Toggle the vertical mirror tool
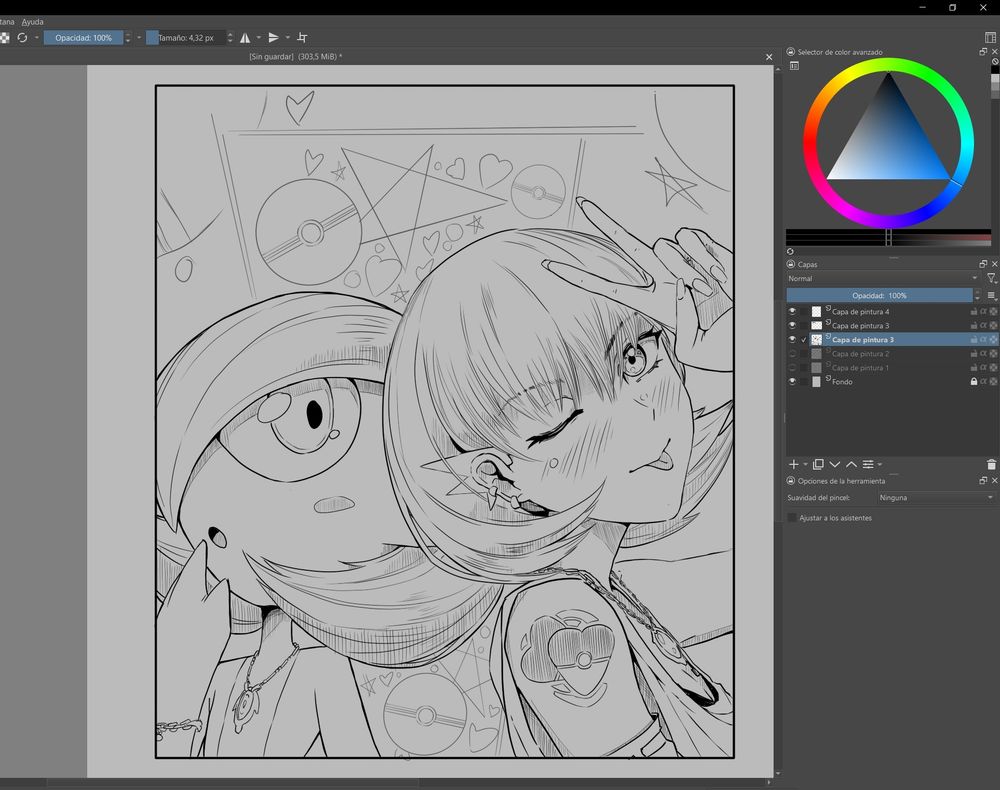Screen dimensions: 1000x790 click(x=274, y=38)
